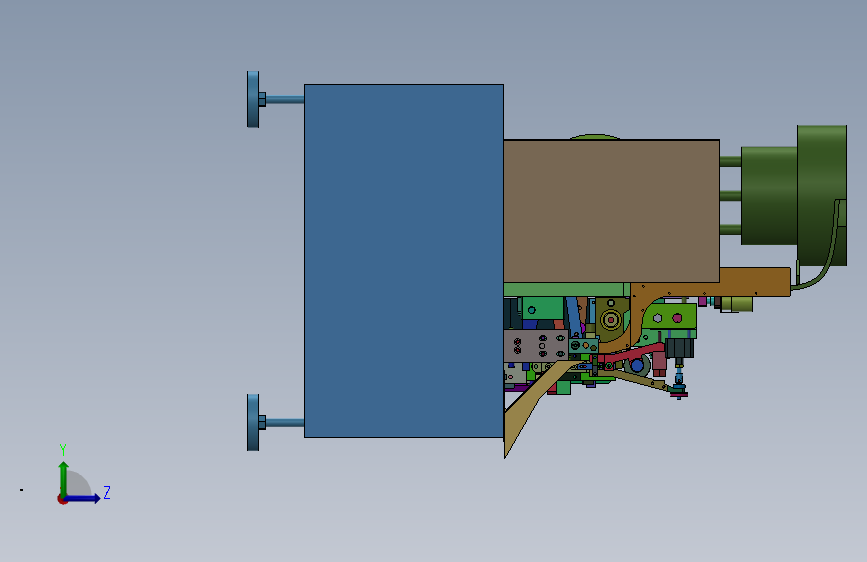
Task: Pick the top motor standoff rod
Action: [730, 162]
